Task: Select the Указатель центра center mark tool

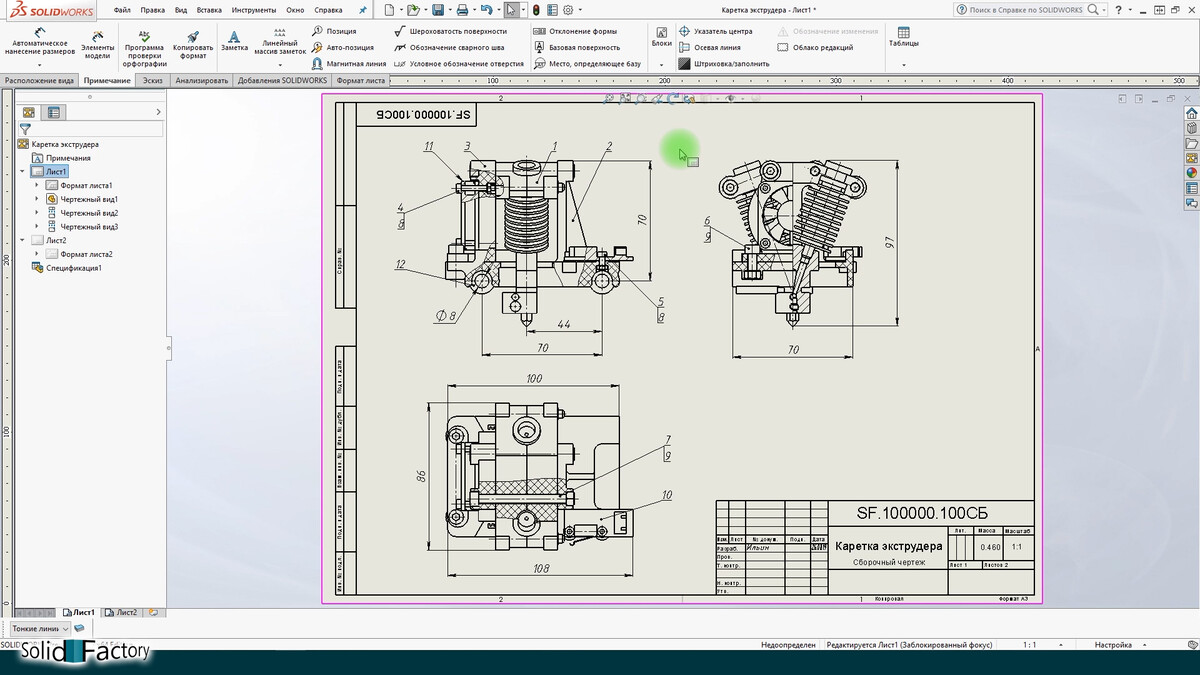Action: 714,31
